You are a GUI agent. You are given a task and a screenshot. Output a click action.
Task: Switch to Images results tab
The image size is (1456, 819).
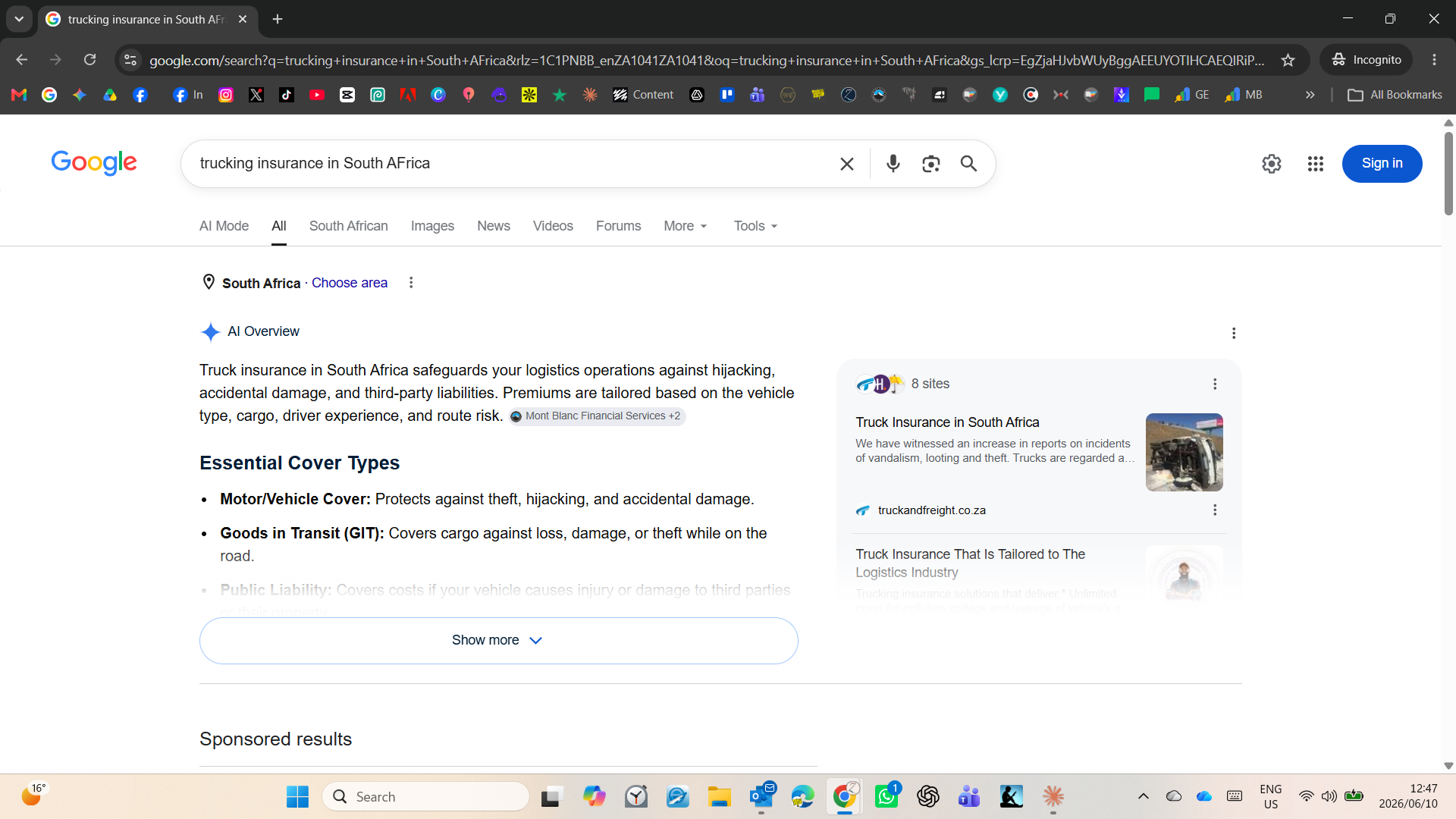click(432, 226)
